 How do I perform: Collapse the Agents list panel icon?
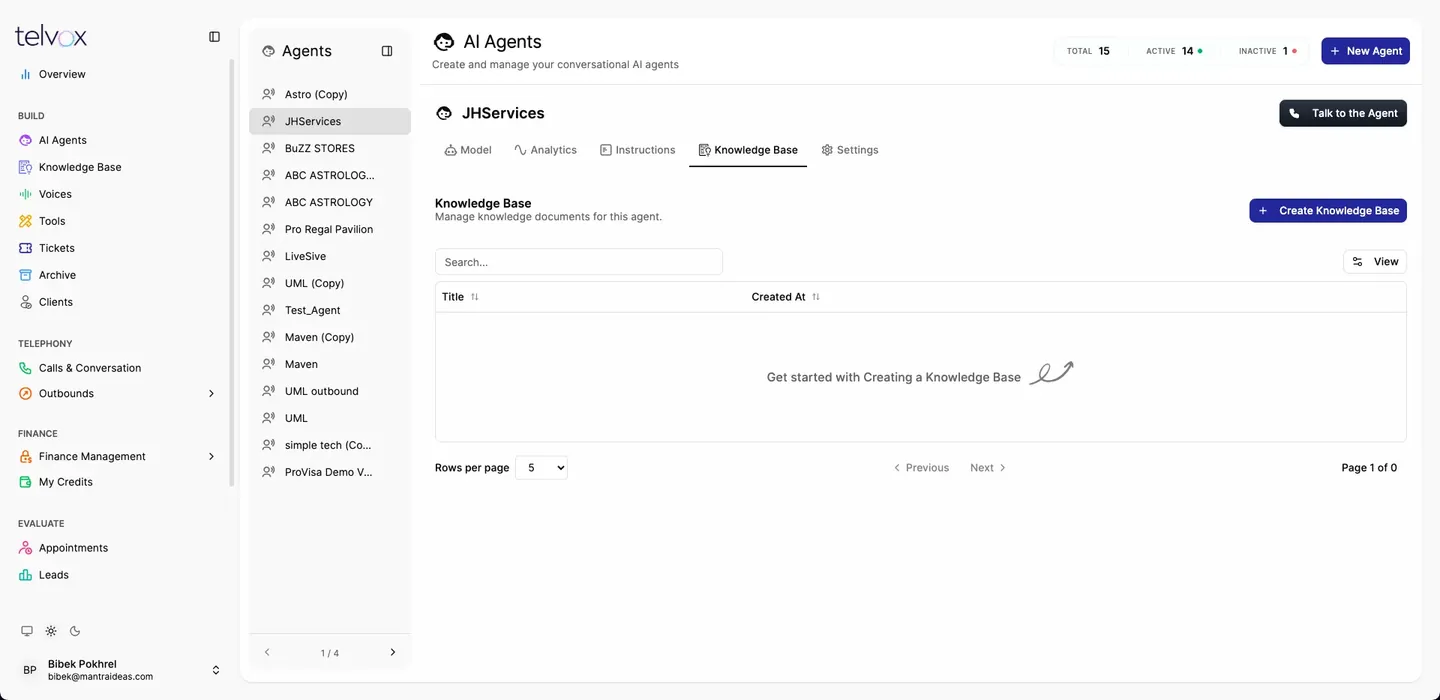coord(387,51)
